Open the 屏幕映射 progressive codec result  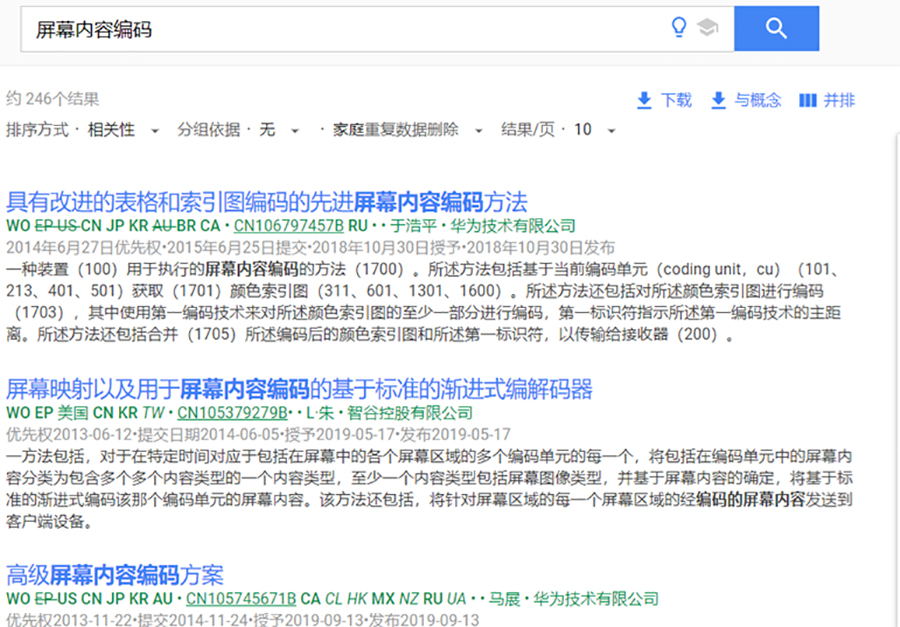pos(299,388)
